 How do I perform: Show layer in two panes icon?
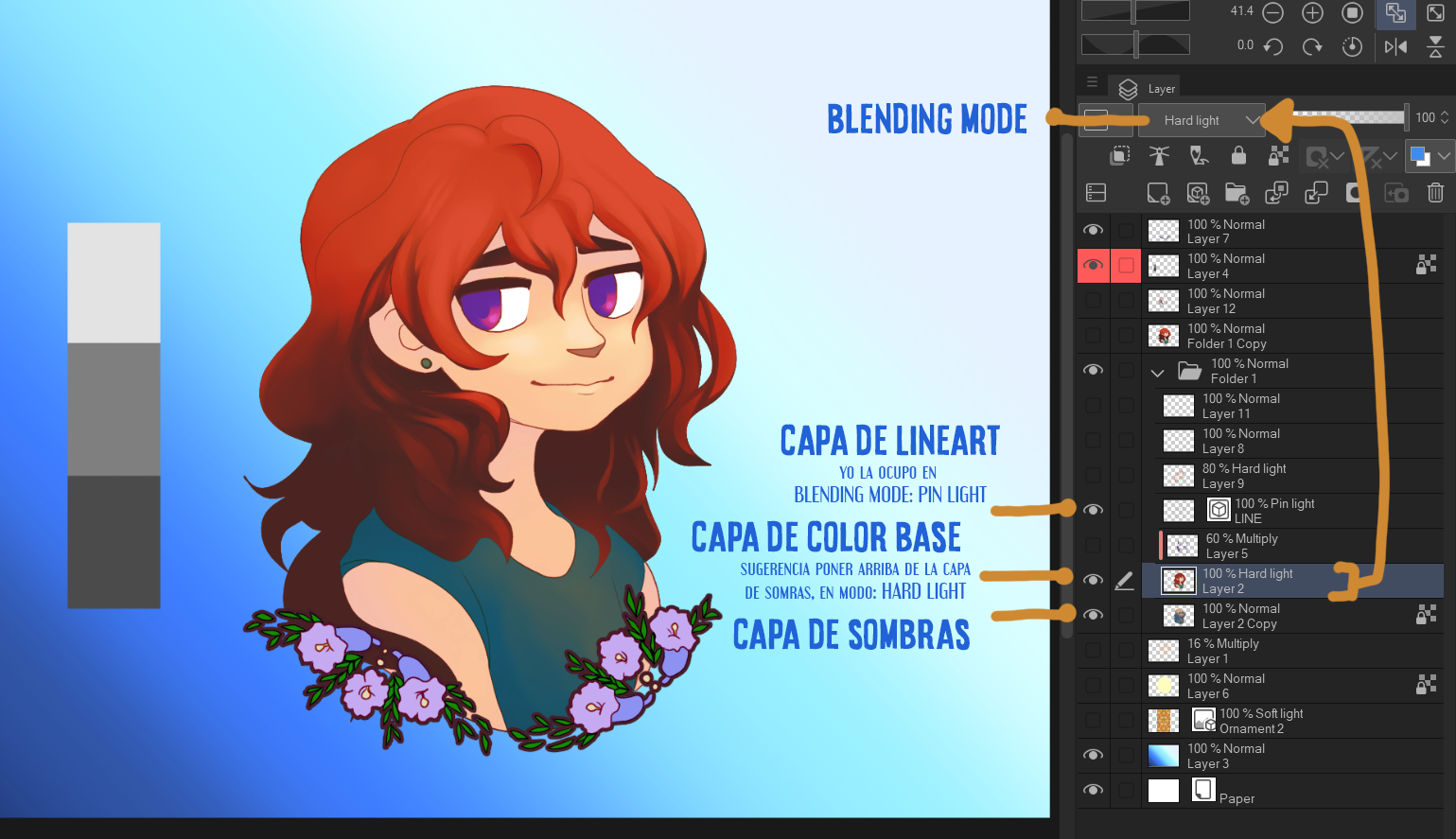point(1096,193)
